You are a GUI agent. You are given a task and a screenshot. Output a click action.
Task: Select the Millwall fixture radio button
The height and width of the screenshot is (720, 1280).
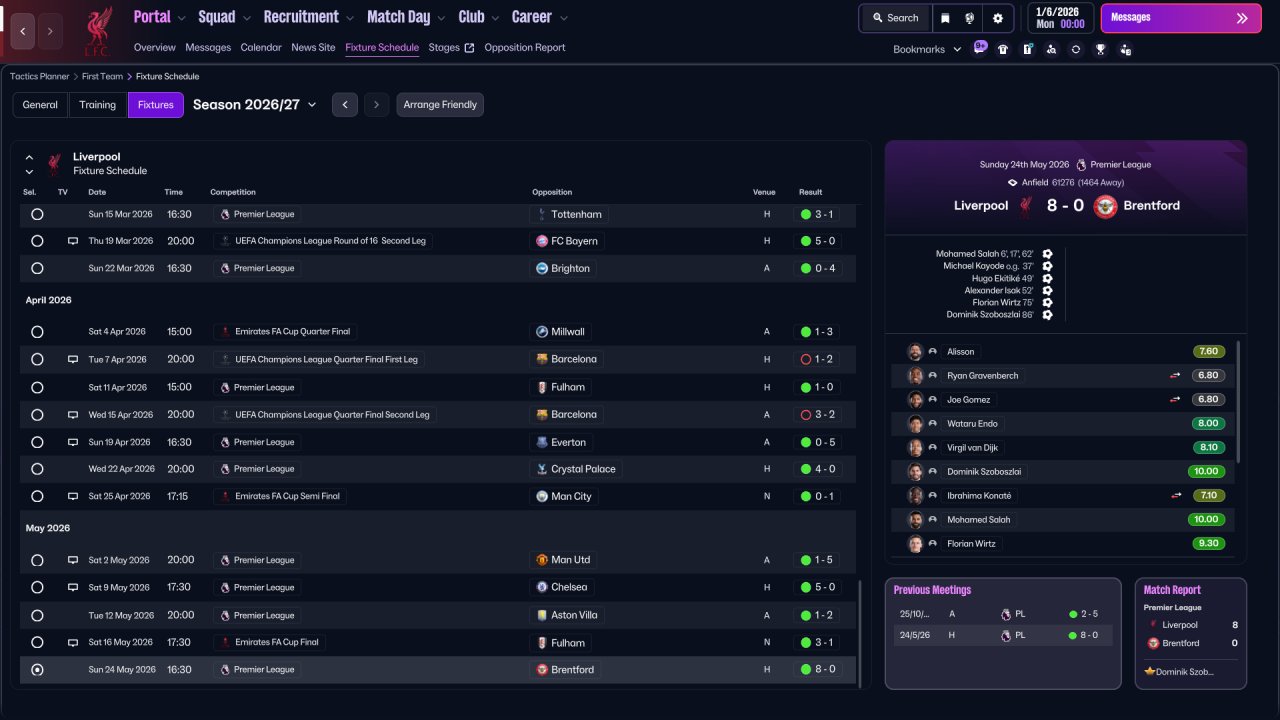[x=37, y=332]
